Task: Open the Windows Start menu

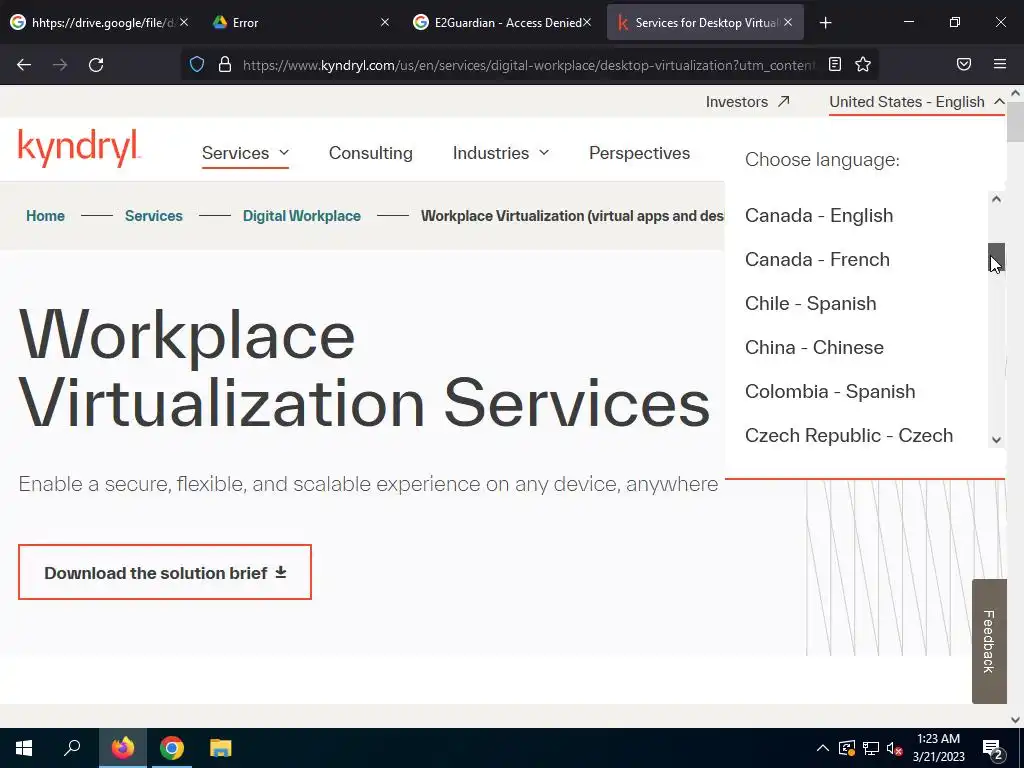Action: [x=24, y=748]
